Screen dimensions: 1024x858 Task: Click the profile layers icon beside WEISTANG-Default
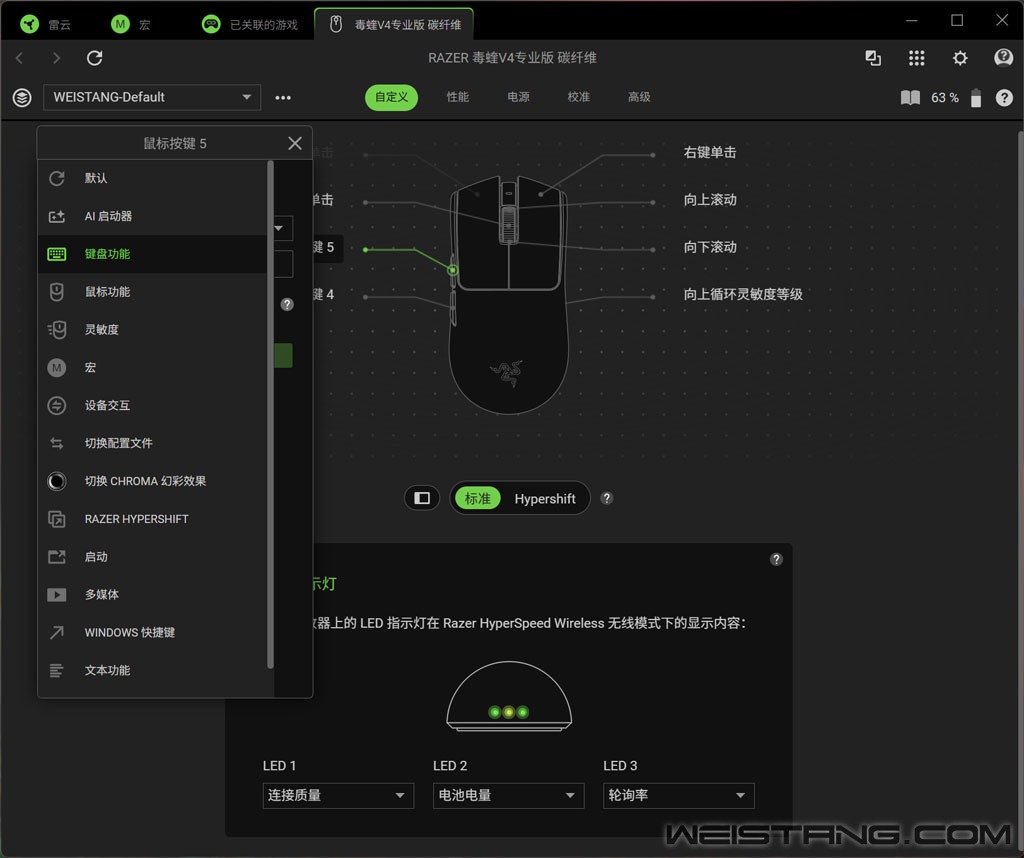(x=22, y=98)
